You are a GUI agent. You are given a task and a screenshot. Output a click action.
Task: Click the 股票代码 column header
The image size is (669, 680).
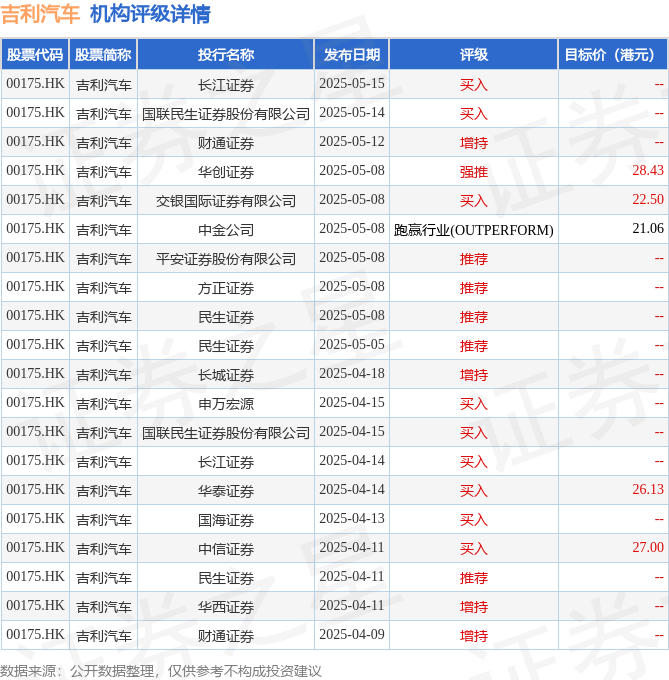pos(35,55)
